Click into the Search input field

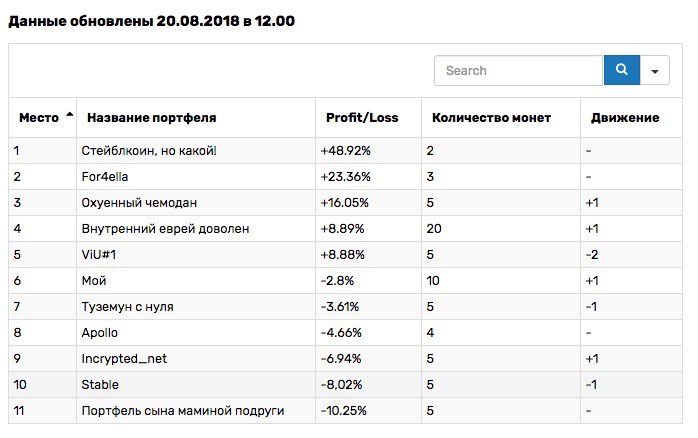(x=519, y=70)
